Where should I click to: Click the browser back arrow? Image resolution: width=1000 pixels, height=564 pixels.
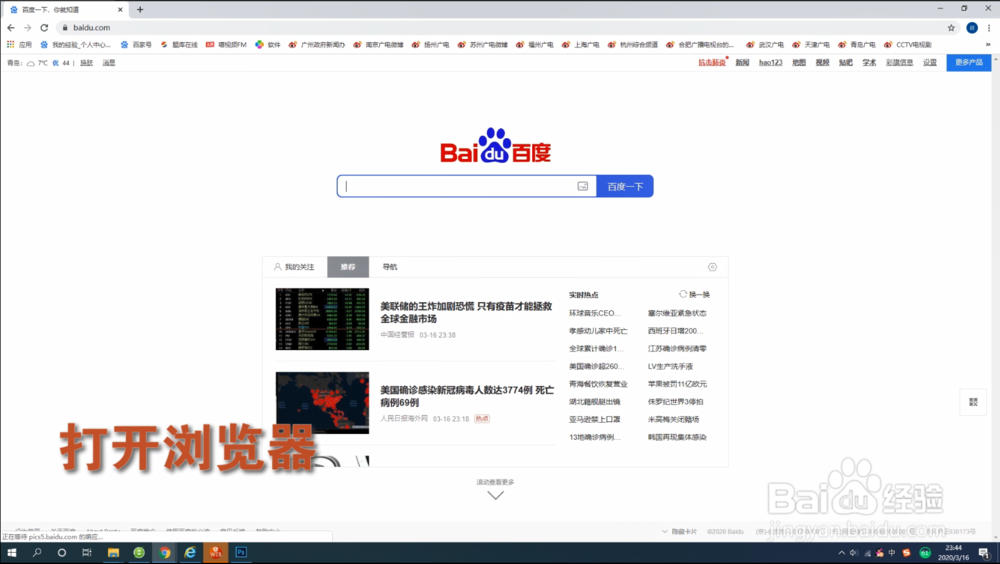[x=11, y=27]
